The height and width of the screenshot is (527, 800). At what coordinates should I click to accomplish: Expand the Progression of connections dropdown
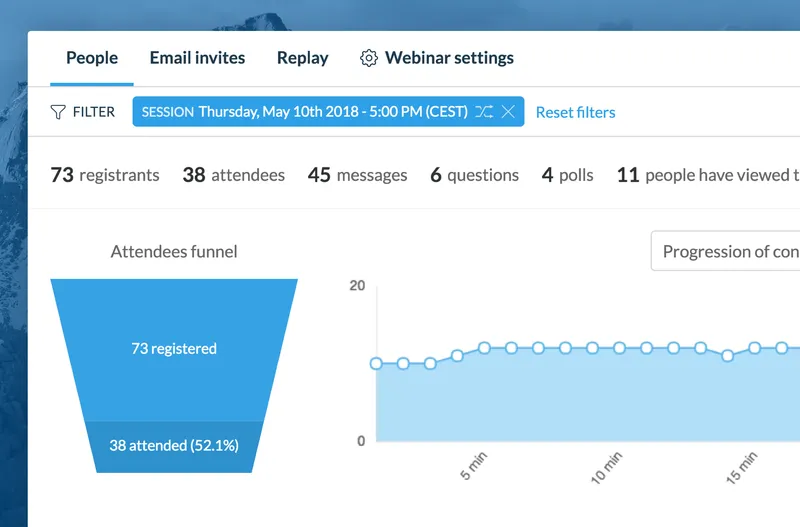pos(726,251)
